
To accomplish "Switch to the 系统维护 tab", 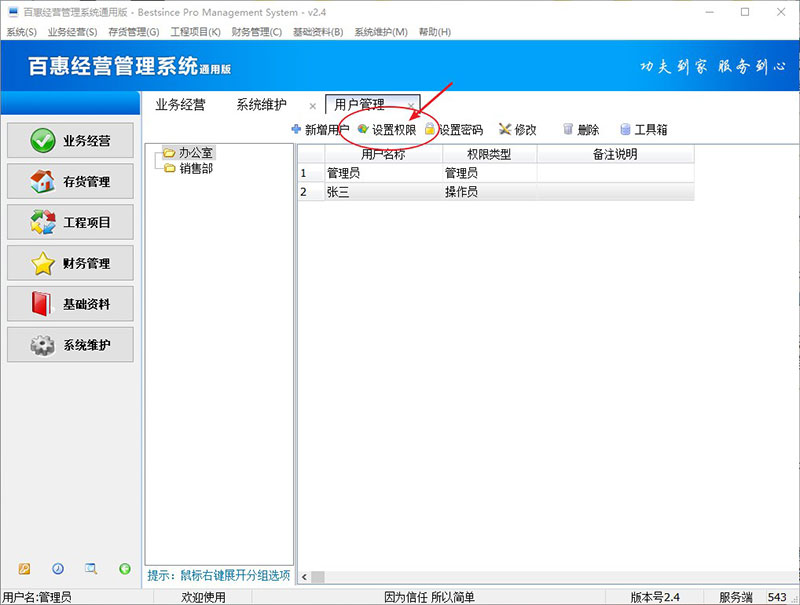I will pyautogui.click(x=261, y=105).
